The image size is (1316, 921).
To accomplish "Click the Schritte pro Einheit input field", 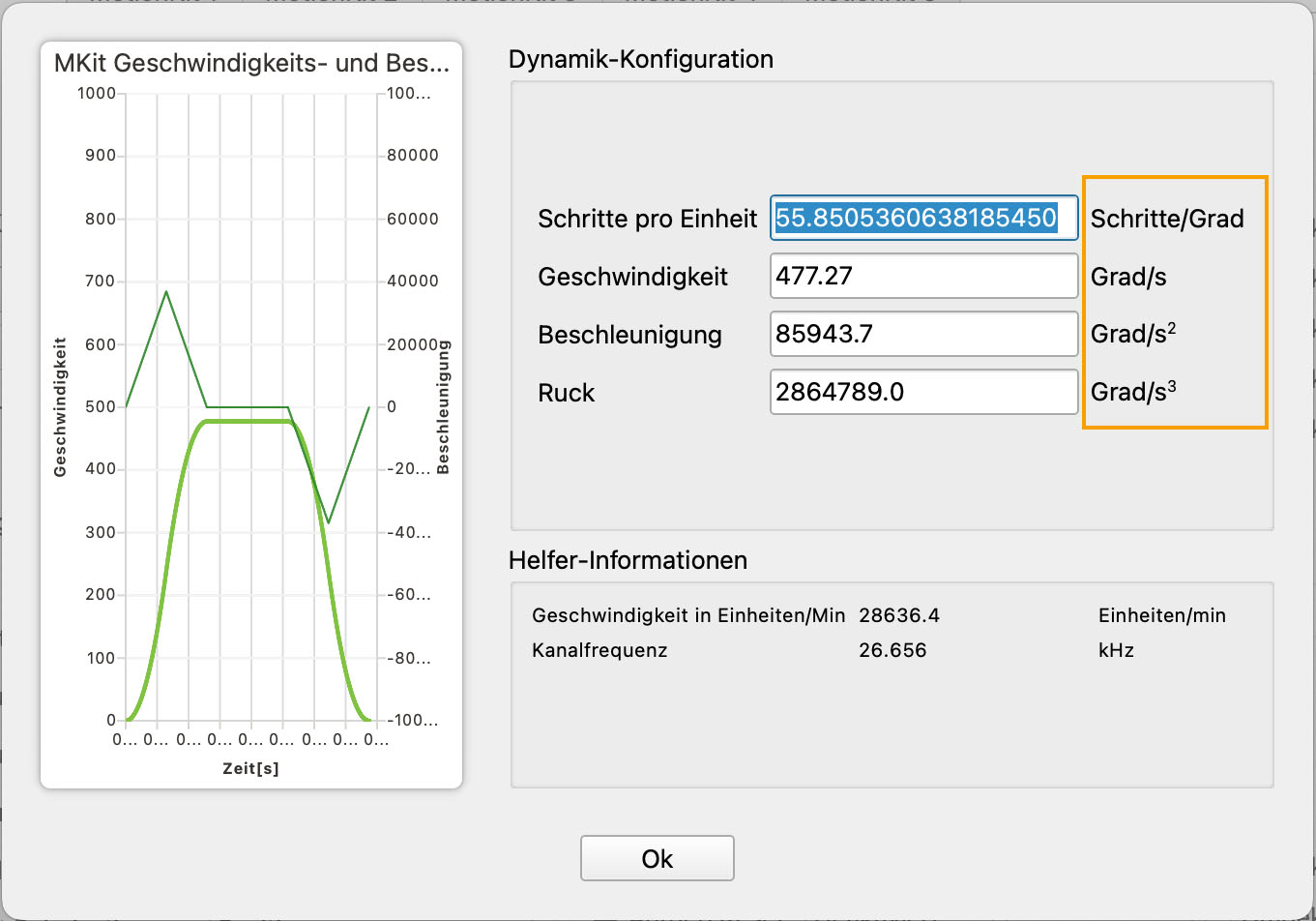I will pos(923,219).
